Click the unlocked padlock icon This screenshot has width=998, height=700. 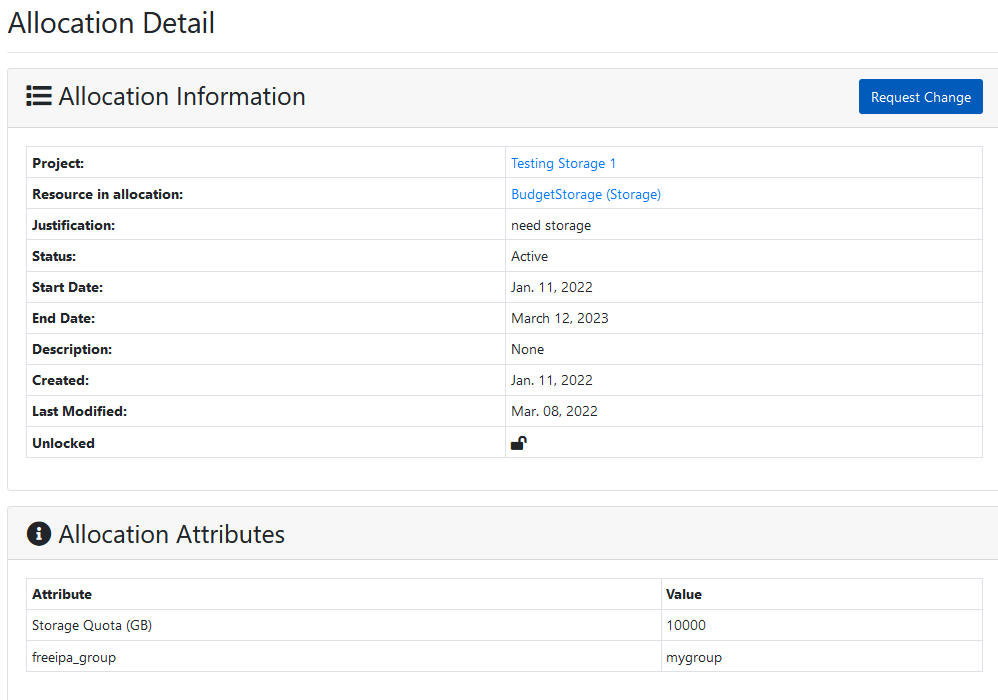[519, 443]
